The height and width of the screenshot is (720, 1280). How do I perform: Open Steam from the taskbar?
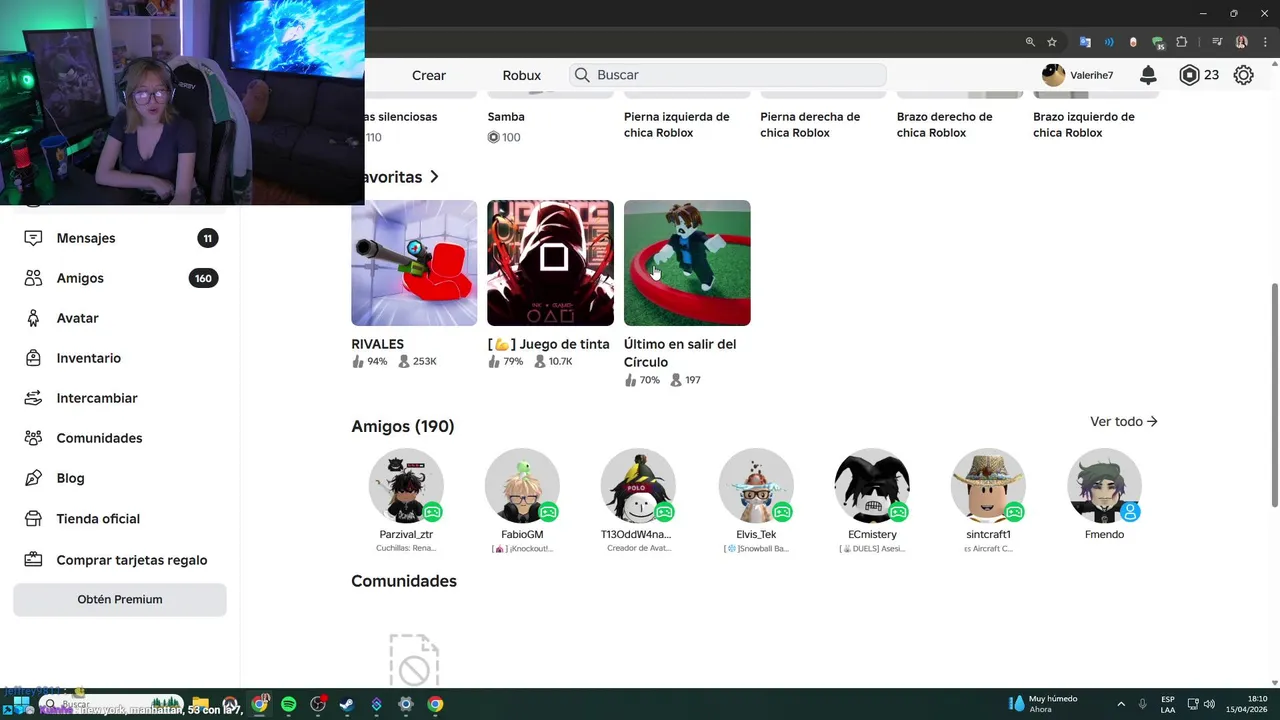point(347,704)
